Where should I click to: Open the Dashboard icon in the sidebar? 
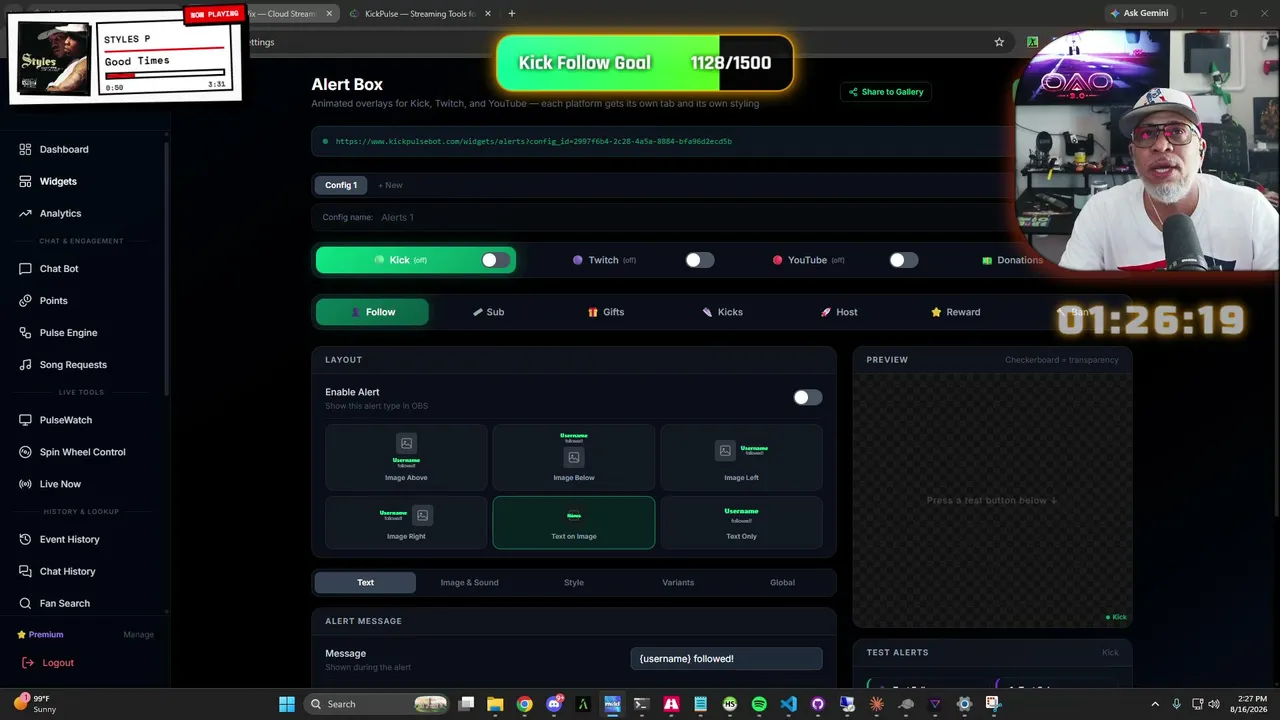tap(25, 149)
